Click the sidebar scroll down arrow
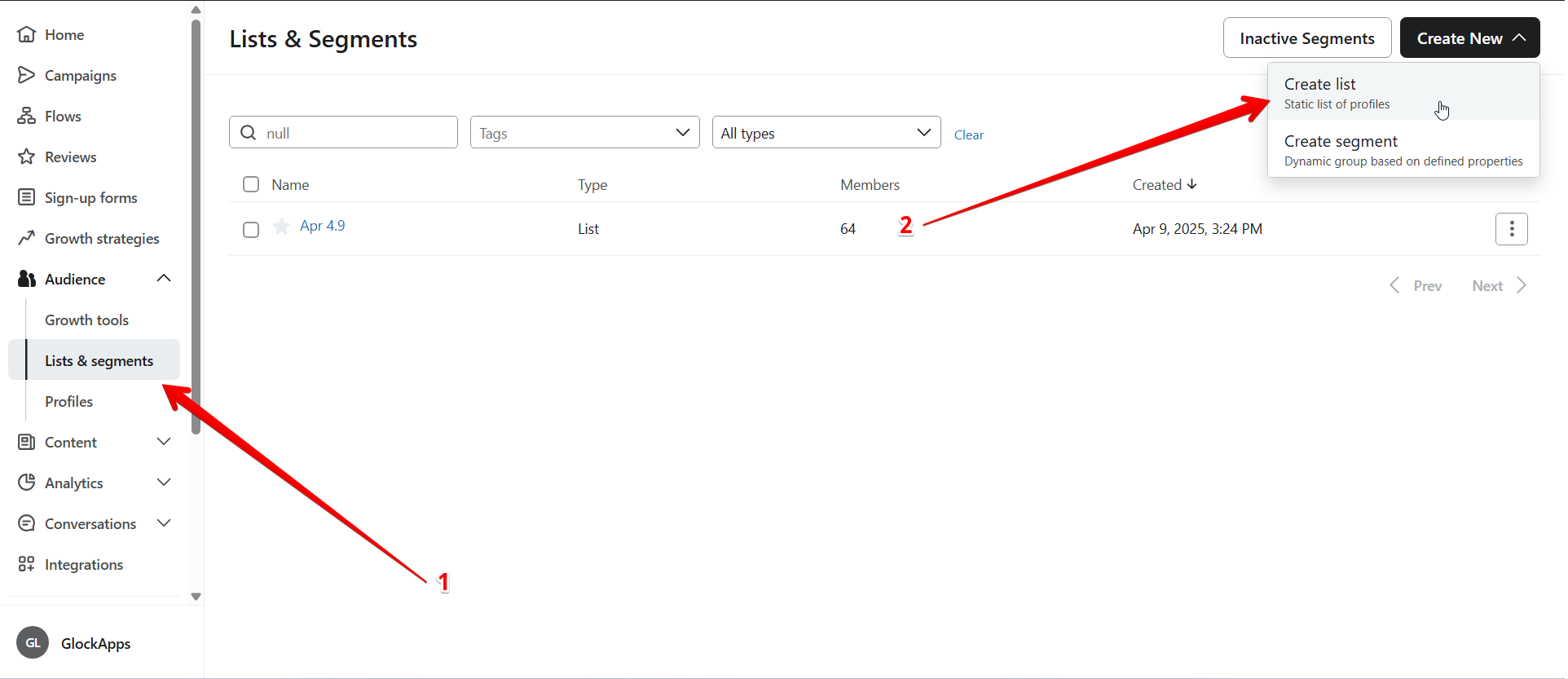 click(x=196, y=597)
